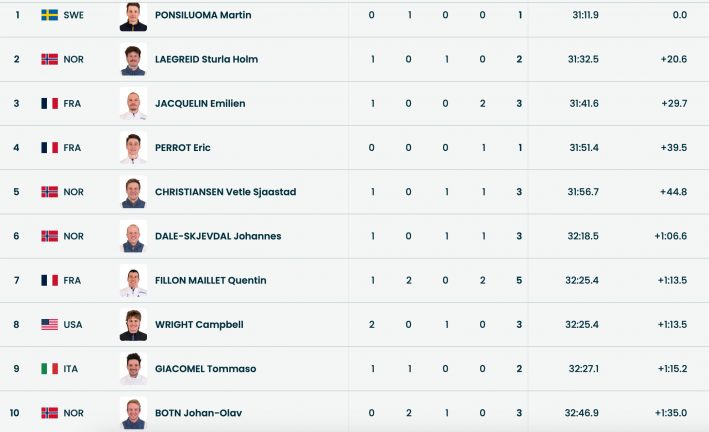Click the Italian flag beside ITA
This screenshot has height=432, width=709.
[x=49, y=368]
